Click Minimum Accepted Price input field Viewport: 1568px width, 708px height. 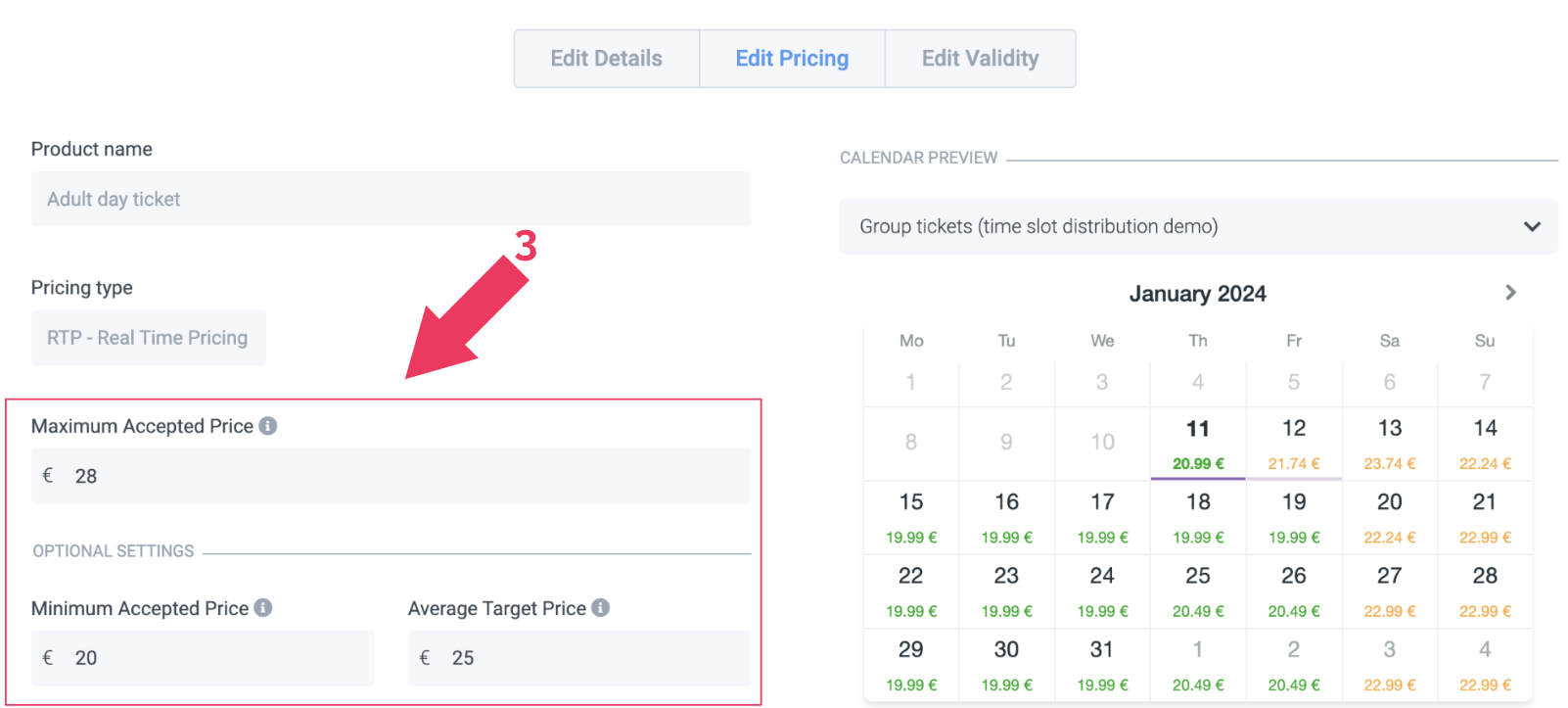203,658
